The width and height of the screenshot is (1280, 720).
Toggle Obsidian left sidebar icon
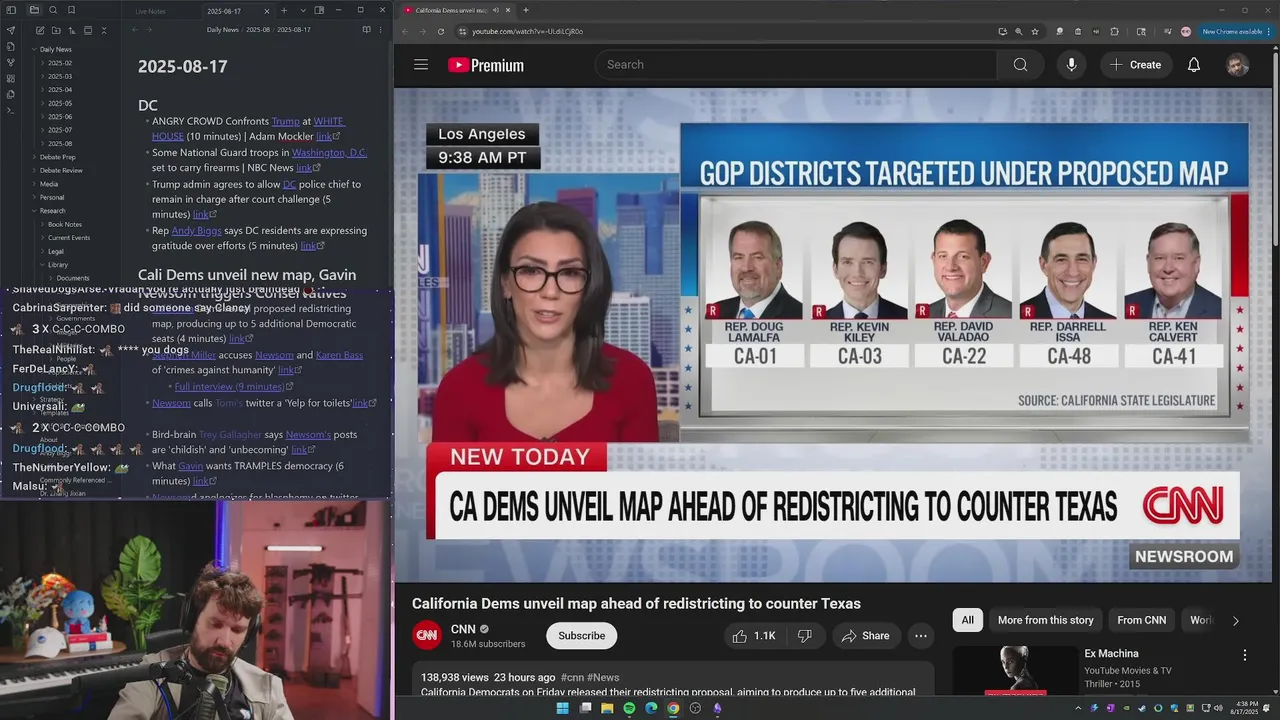[11, 10]
